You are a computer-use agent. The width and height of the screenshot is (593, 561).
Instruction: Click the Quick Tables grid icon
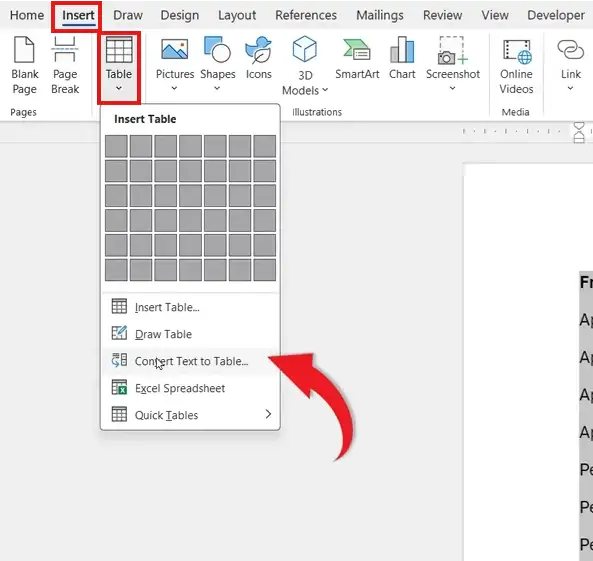(119, 414)
